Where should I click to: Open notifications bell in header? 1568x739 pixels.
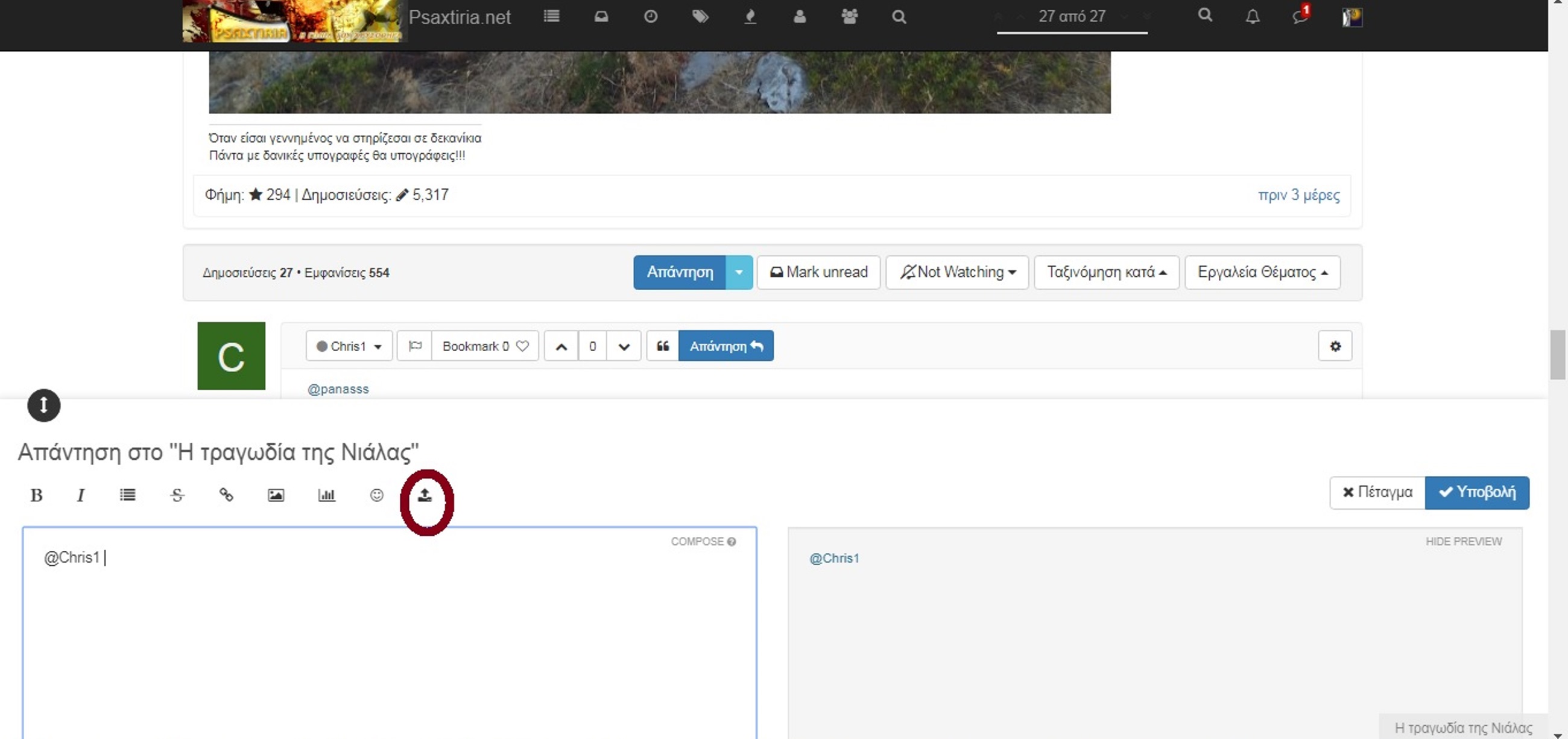1252,16
